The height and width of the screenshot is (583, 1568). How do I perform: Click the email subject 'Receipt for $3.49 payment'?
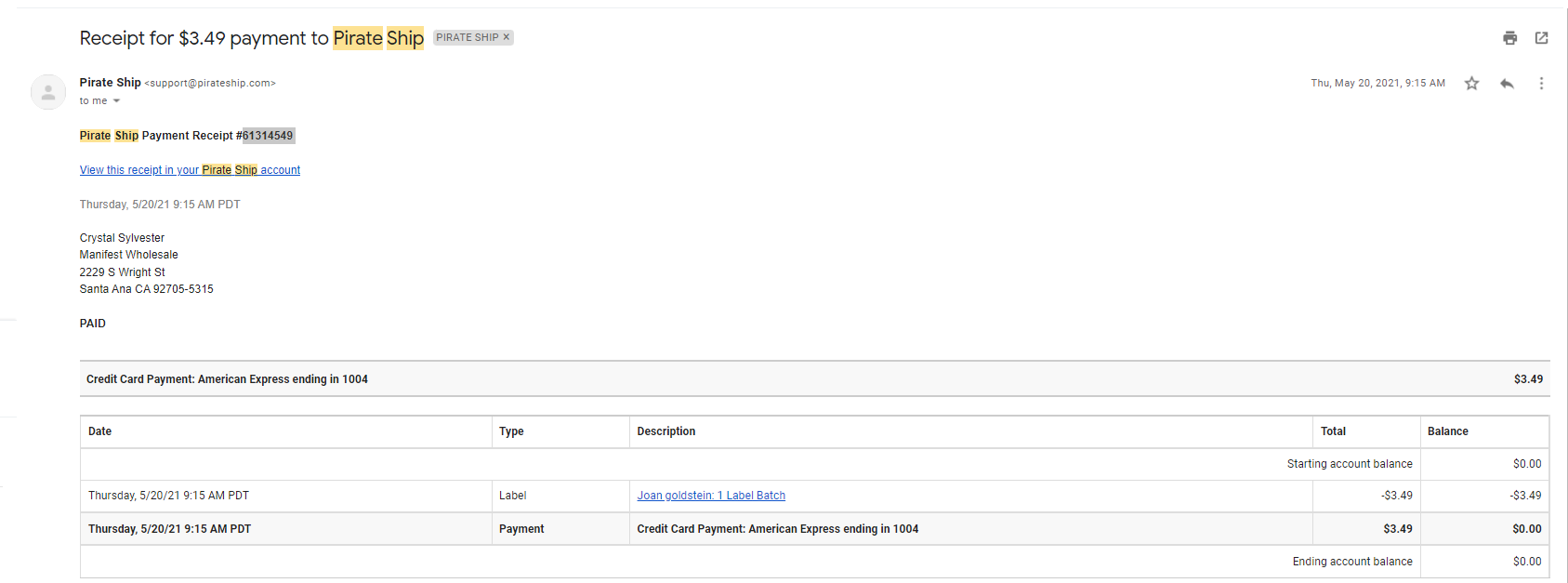251,38
